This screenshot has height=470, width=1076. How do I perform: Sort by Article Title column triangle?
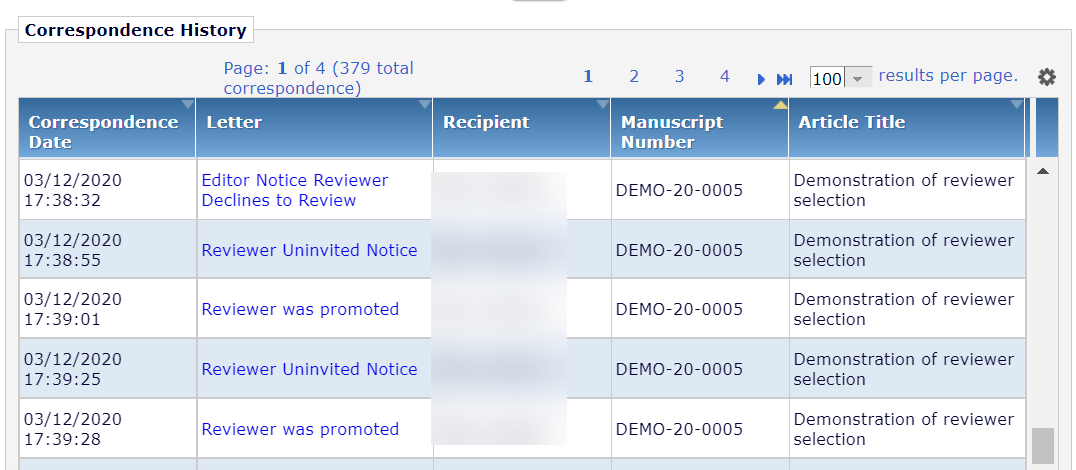1017,104
